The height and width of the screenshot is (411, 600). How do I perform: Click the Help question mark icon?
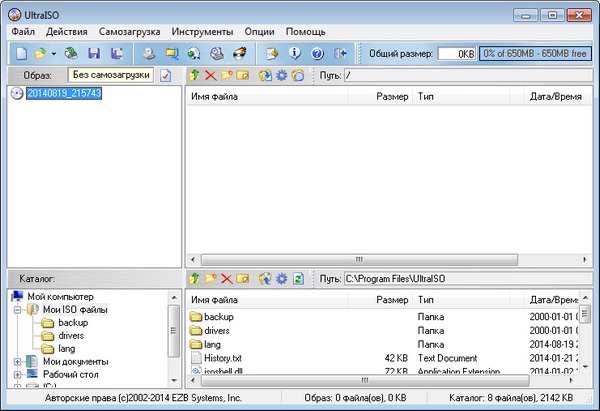[317, 53]
